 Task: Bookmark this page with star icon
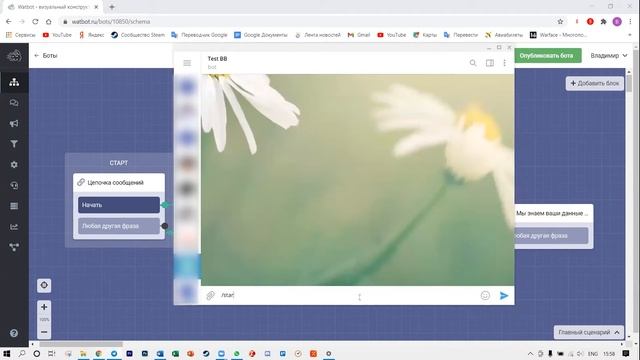560,22
